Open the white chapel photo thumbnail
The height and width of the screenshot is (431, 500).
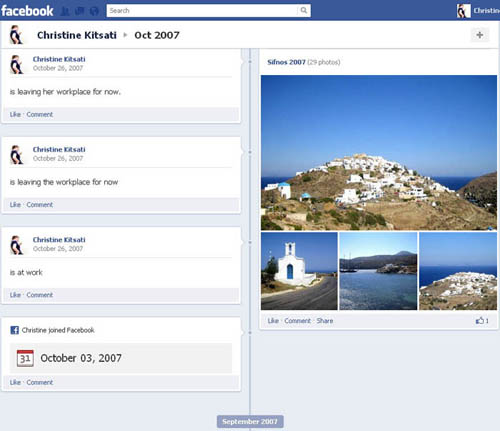(x=299, y=271)
